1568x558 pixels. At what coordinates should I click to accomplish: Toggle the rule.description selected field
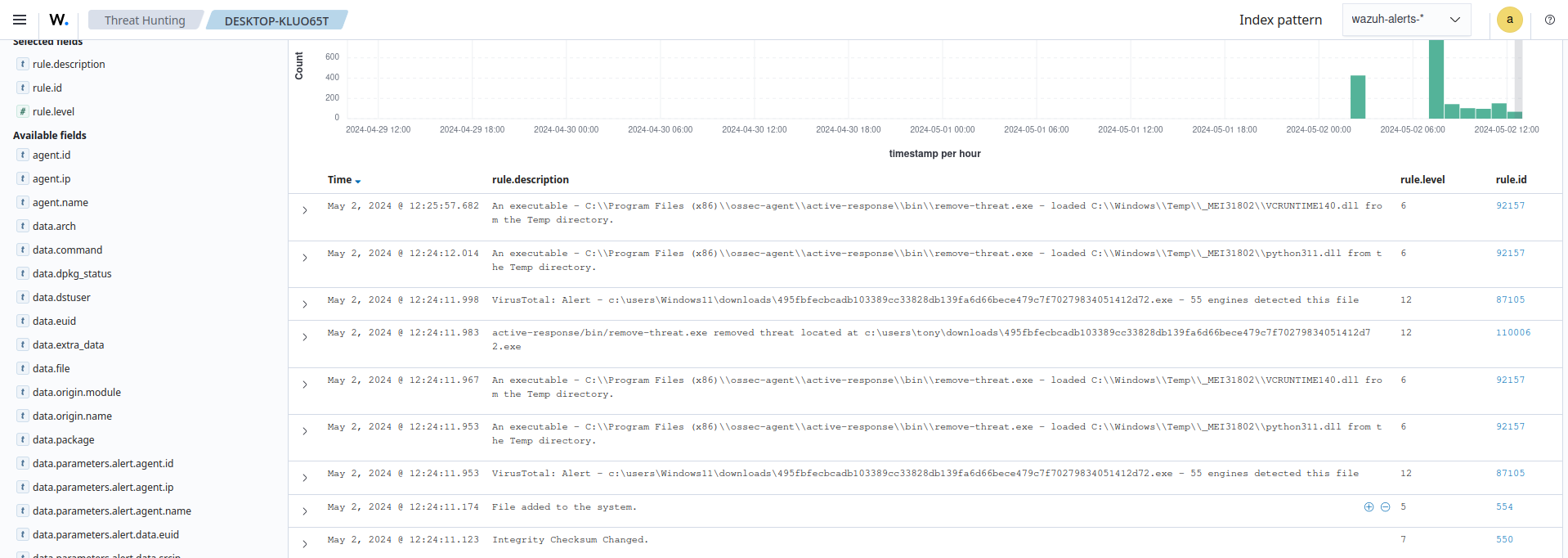pyautogui.click(x=69, y=64)
